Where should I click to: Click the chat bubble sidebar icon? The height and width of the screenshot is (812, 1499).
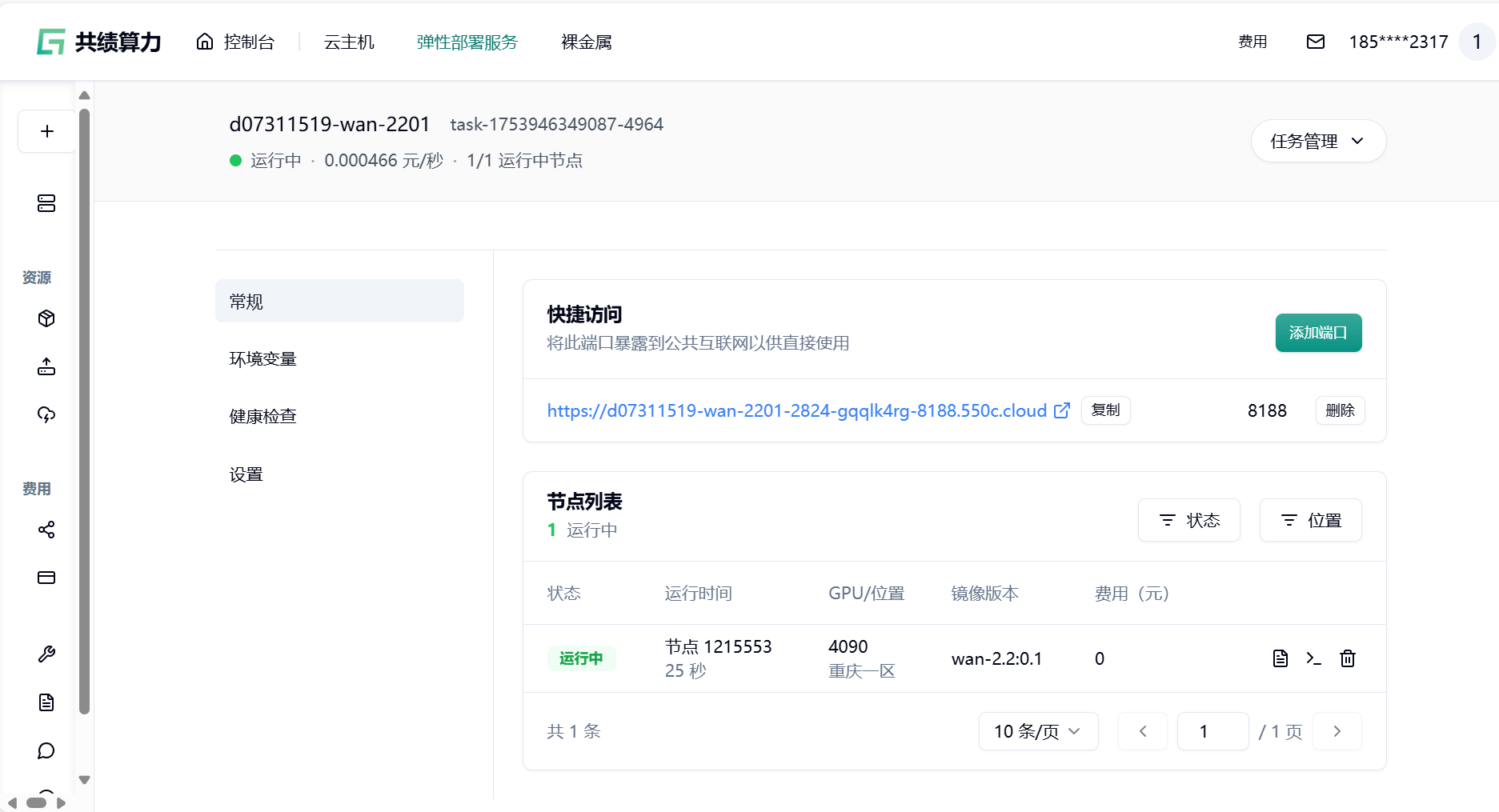click(46, 750)
